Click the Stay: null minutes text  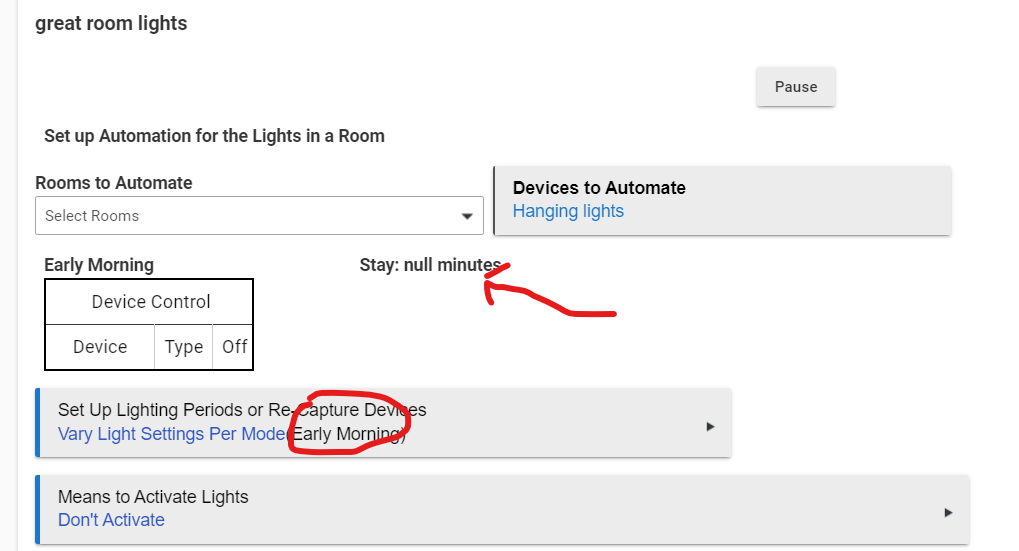point(430,265)
